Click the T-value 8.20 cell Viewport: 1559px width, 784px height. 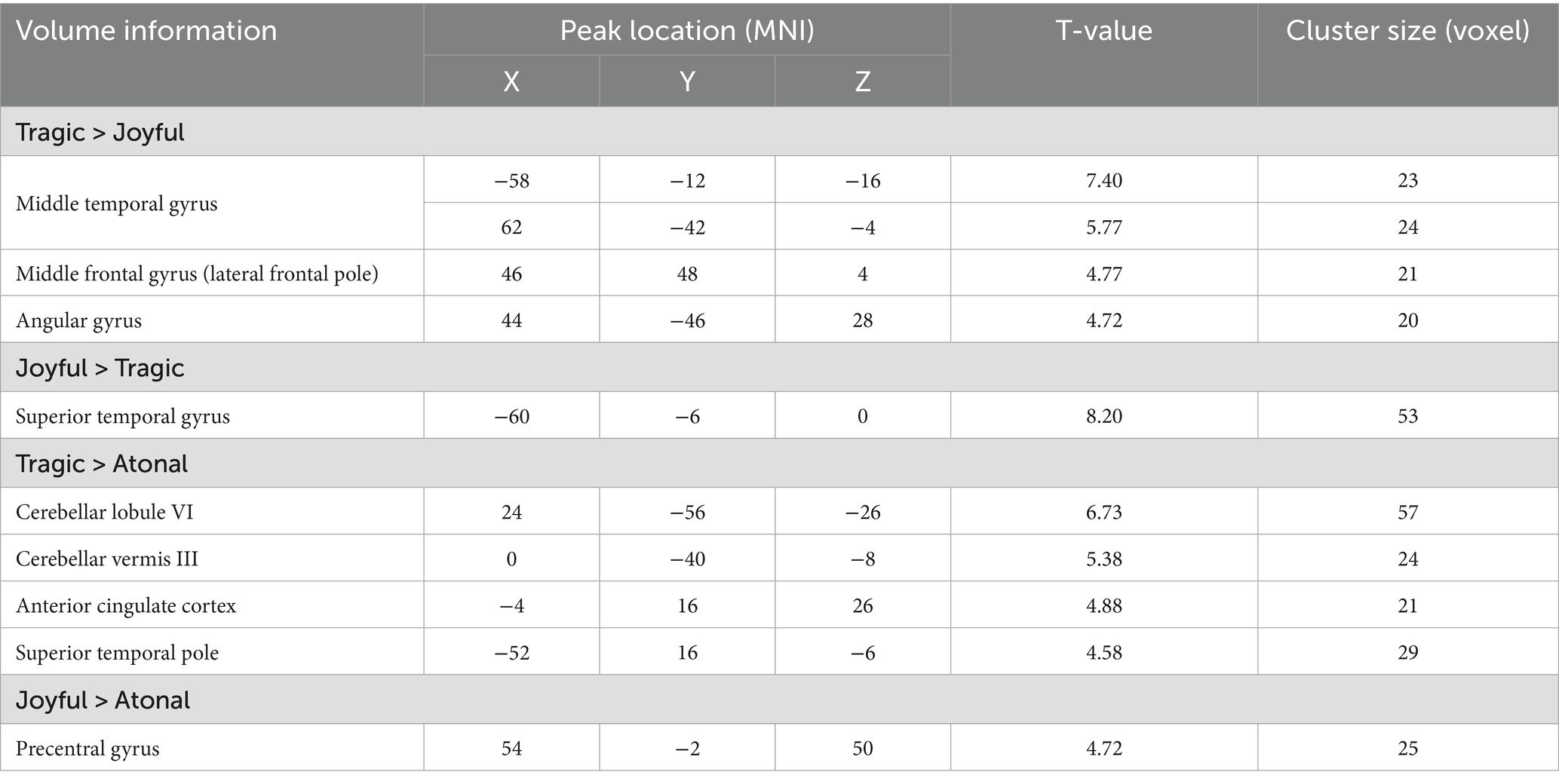[x=1103, y=416]
